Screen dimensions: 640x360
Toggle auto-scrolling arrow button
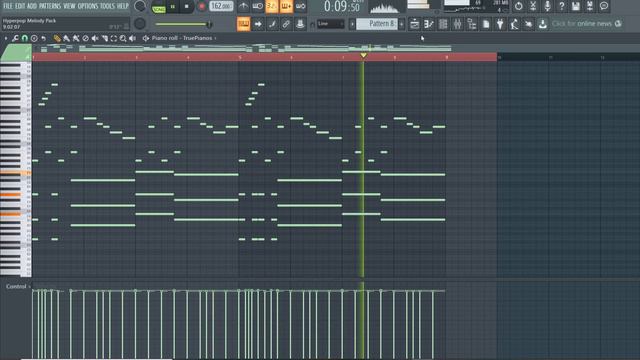pos(258,24)
